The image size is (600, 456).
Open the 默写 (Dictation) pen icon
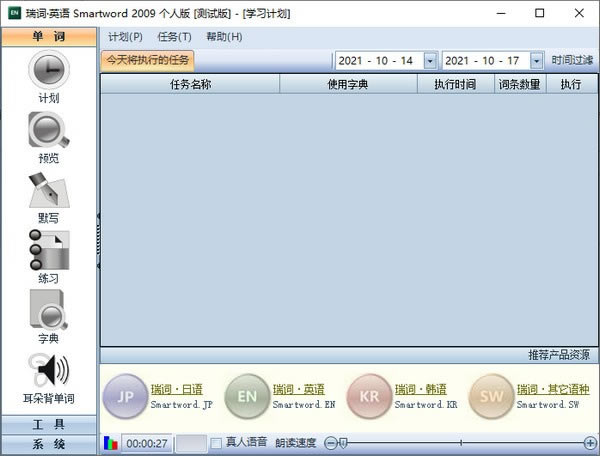pos(48,189)
